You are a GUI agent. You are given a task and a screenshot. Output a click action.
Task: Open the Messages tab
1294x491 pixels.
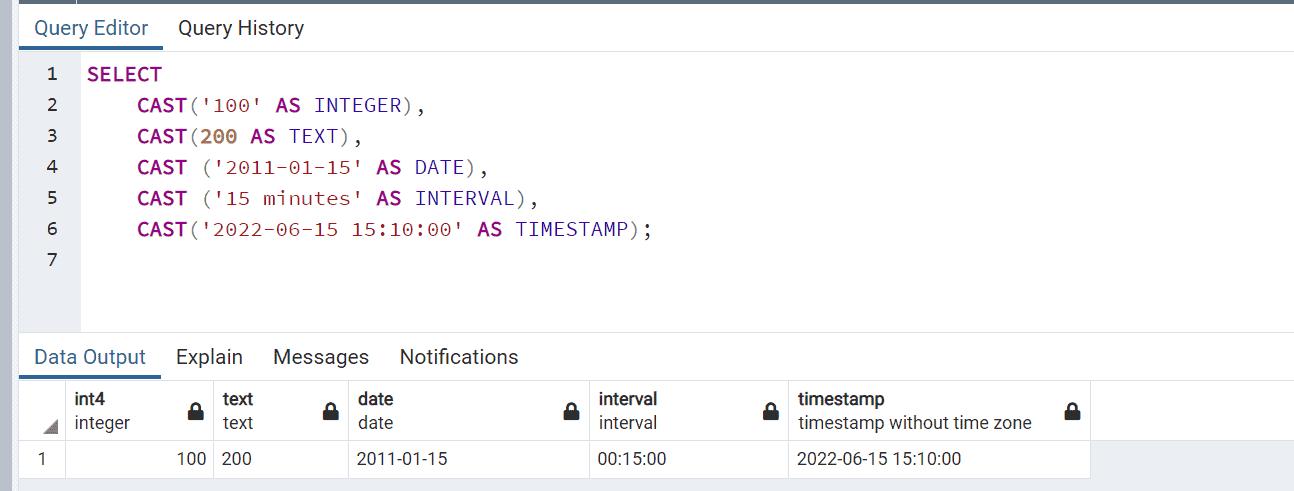pyautogui.click(x=321, y=357)
